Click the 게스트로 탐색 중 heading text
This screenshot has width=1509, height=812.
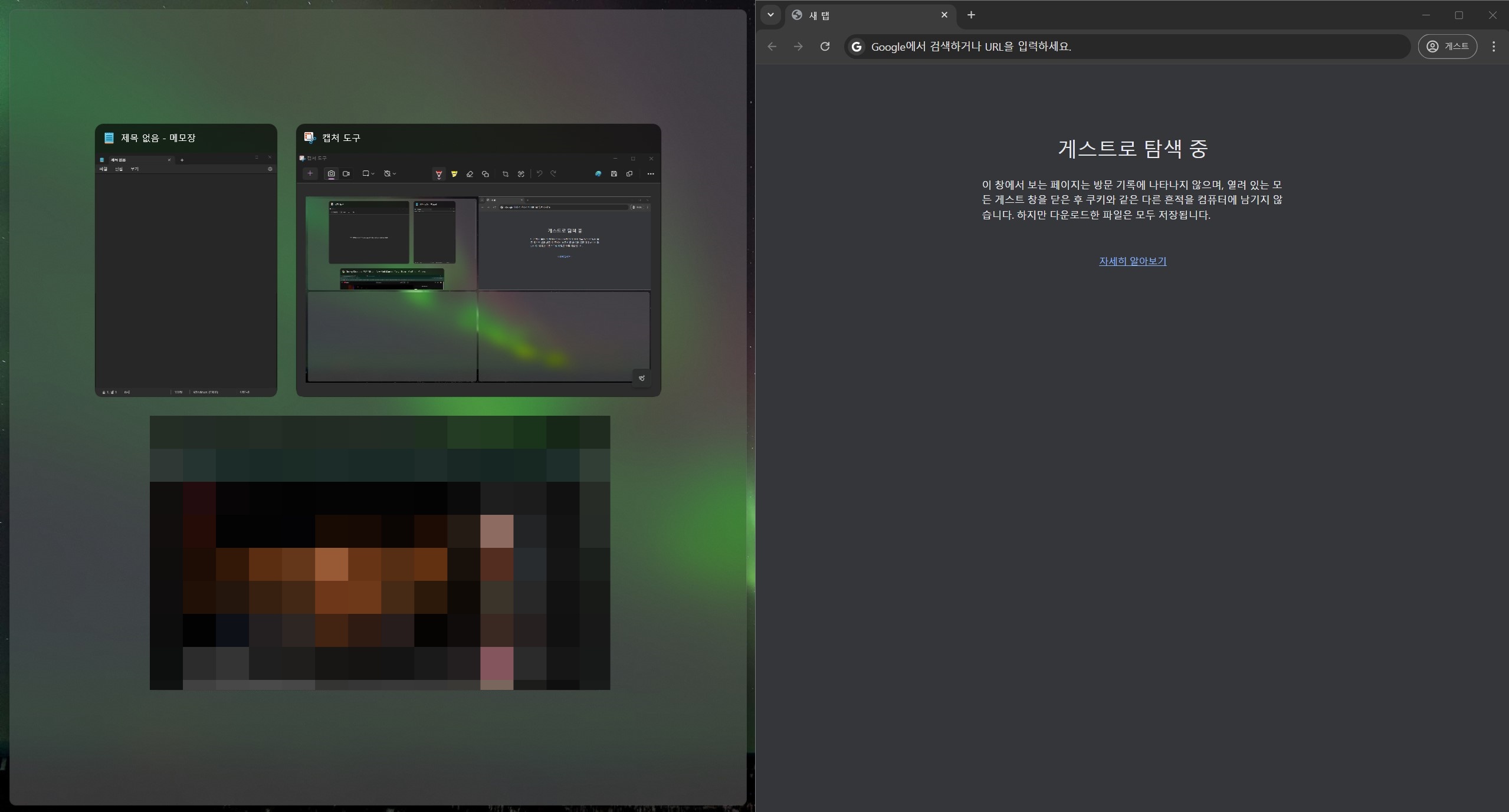[x=1132, y=148]
